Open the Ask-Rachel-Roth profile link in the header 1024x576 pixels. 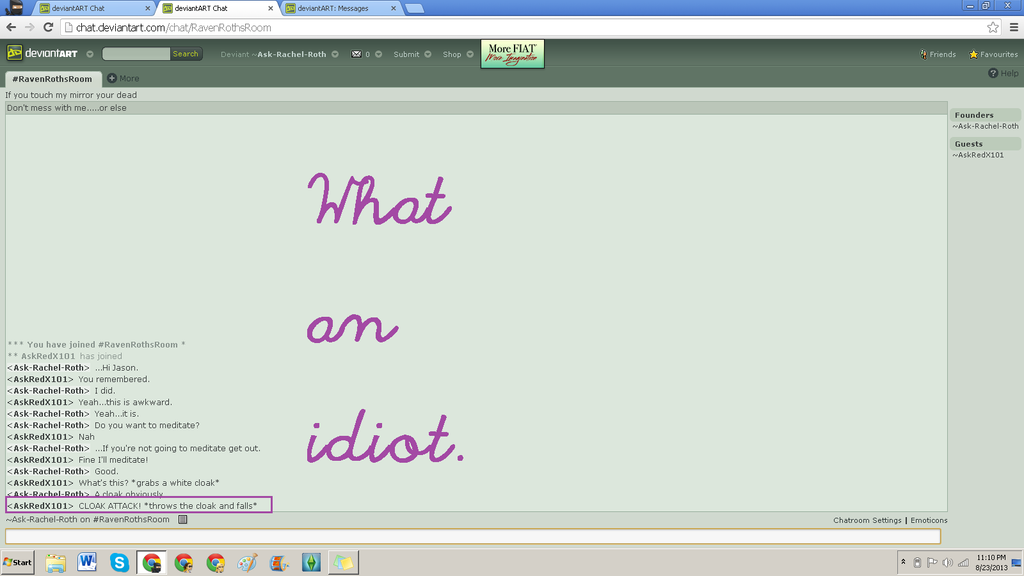[291, 54]
